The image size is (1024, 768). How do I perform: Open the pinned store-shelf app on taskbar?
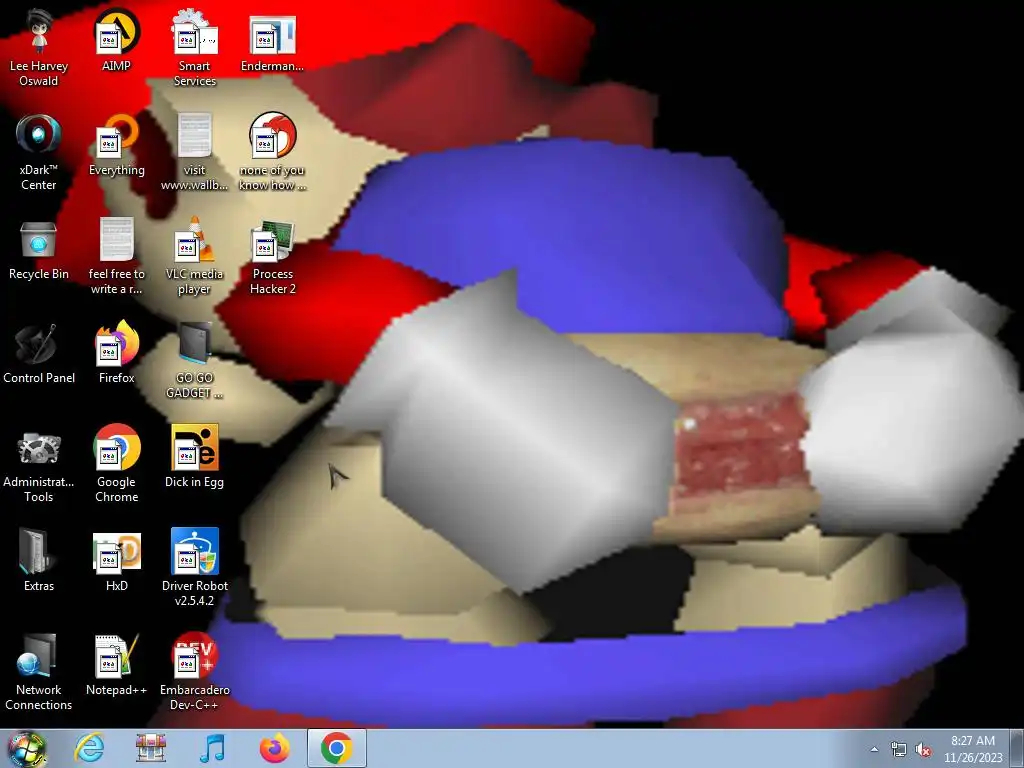pyautogui.click(x=151, y=748)
